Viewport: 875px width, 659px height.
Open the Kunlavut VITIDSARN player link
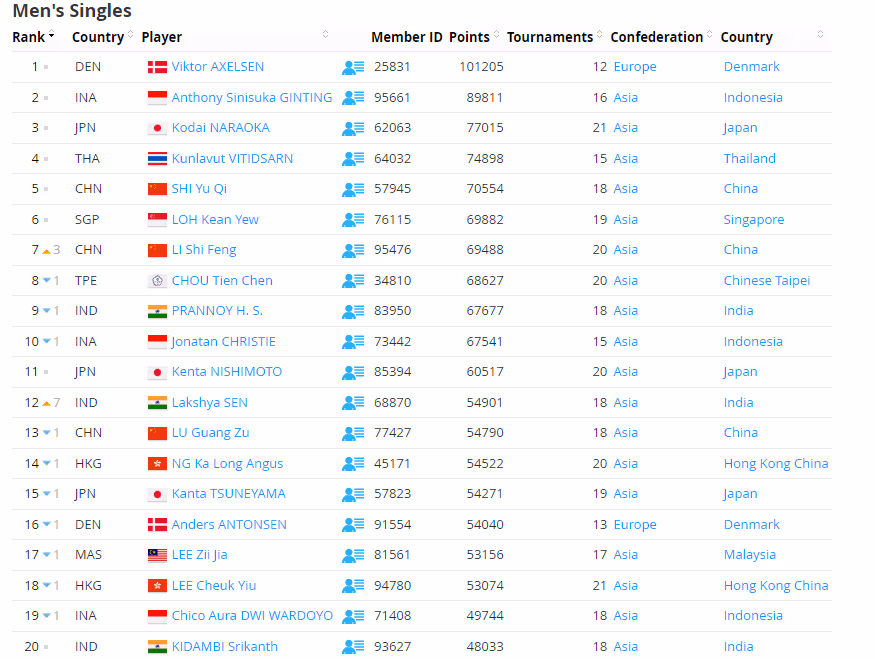pos(232,159)
